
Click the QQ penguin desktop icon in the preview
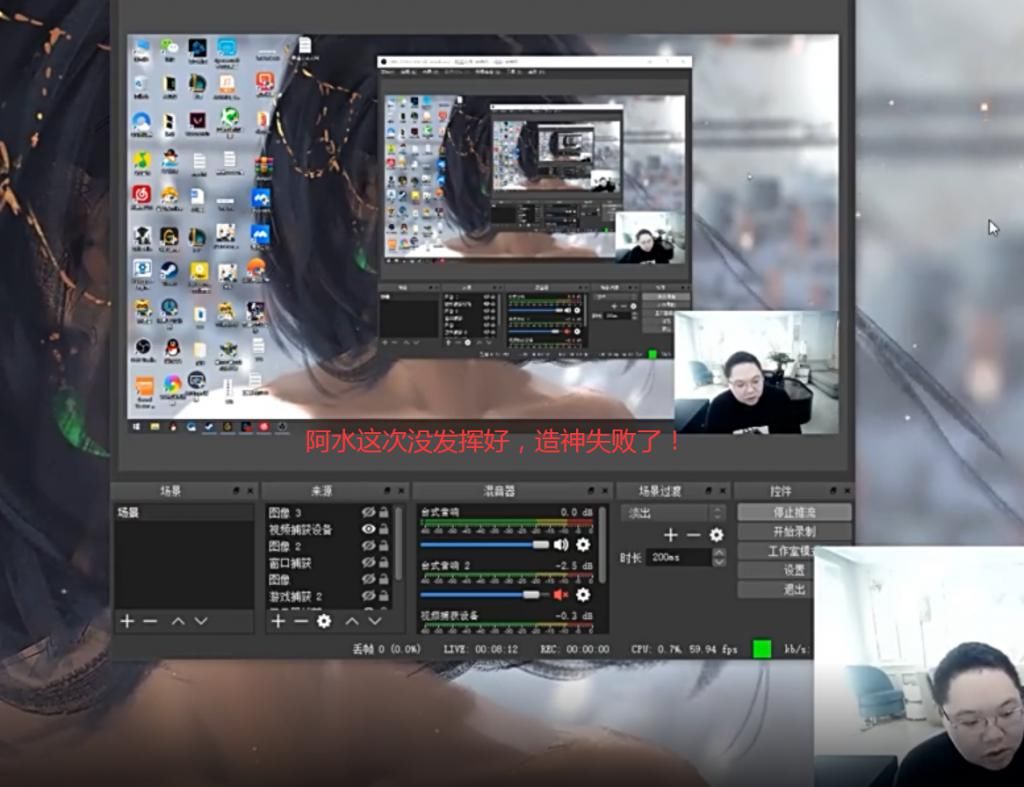coord(172,349)
